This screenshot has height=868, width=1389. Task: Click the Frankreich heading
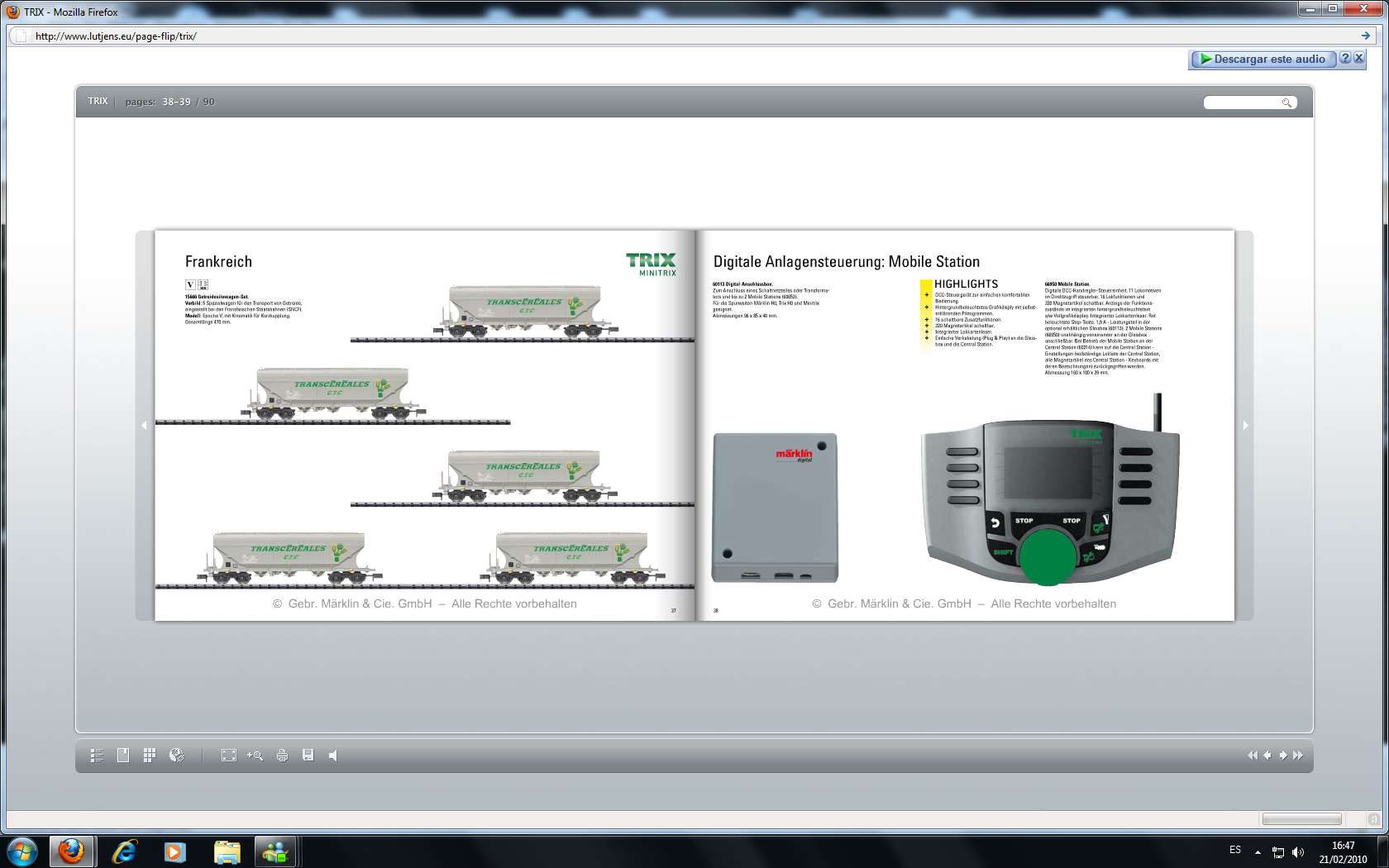(x=218, y=262)
